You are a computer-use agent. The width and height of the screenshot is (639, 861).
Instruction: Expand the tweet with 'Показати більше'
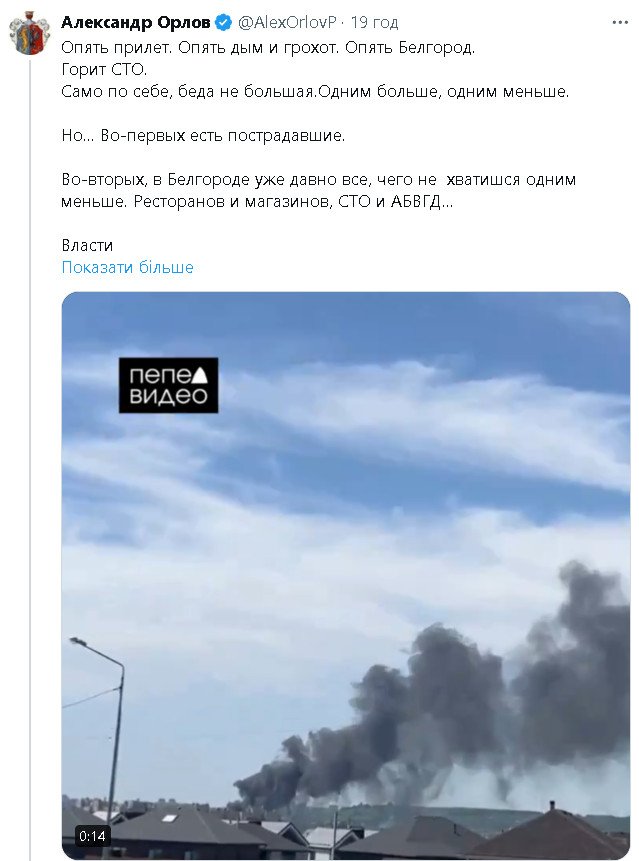pyautogui.click(x=127, y=267)
